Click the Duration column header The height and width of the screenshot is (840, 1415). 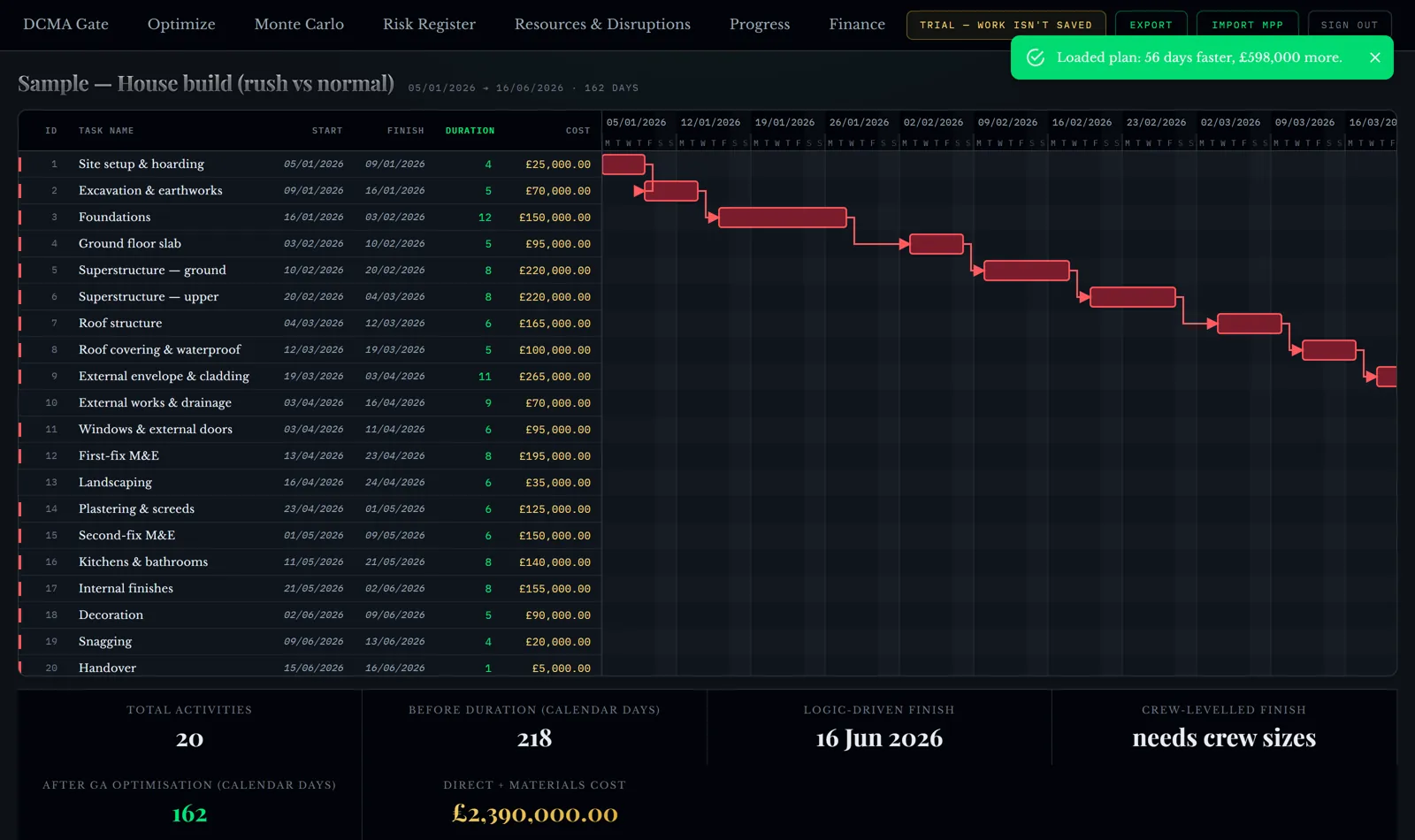[470, 131]
